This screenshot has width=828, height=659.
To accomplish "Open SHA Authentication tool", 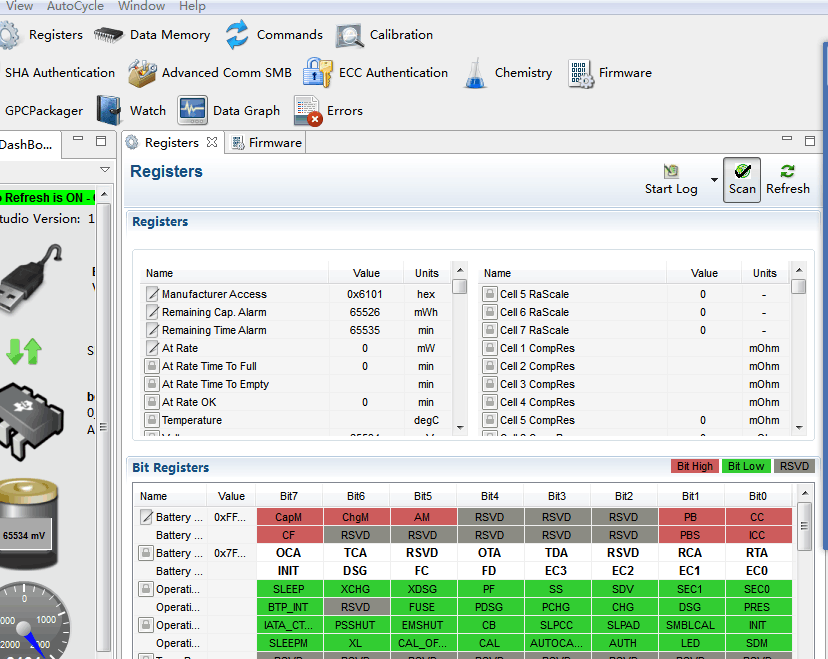I will (60, 73).
